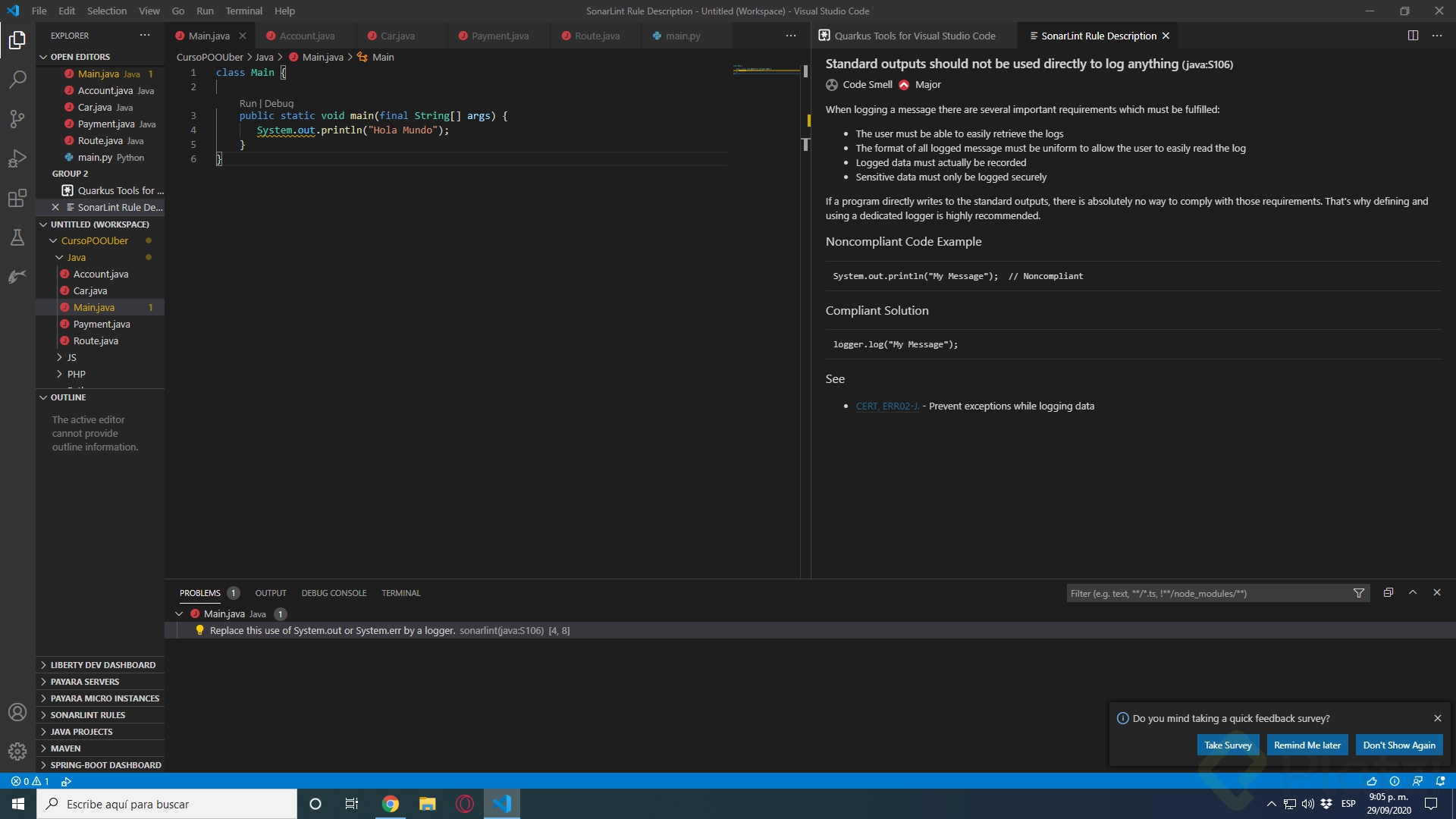Expand the Maven section

(x=100, y=748)
